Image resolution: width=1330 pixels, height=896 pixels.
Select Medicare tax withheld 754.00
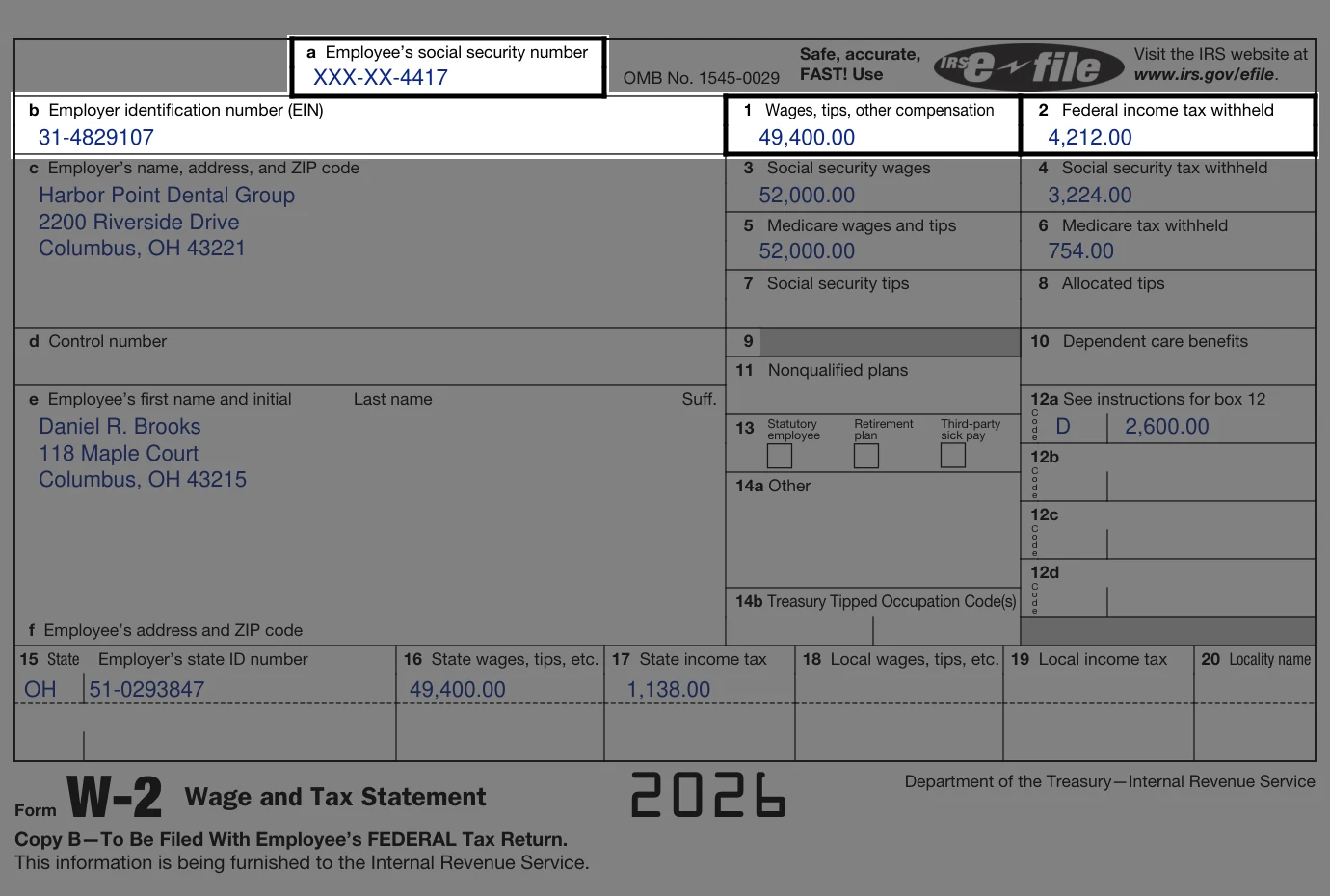coord(1080,251)
